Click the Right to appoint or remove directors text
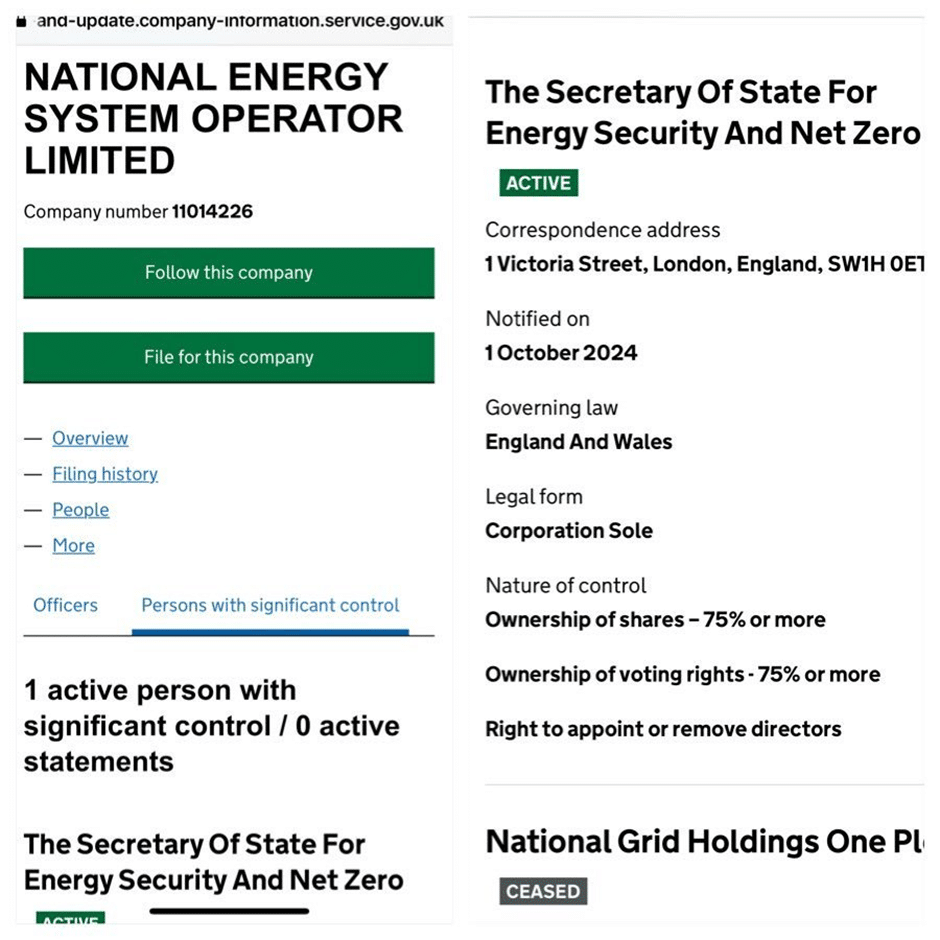The image size is (940, 940). (663, 729)
